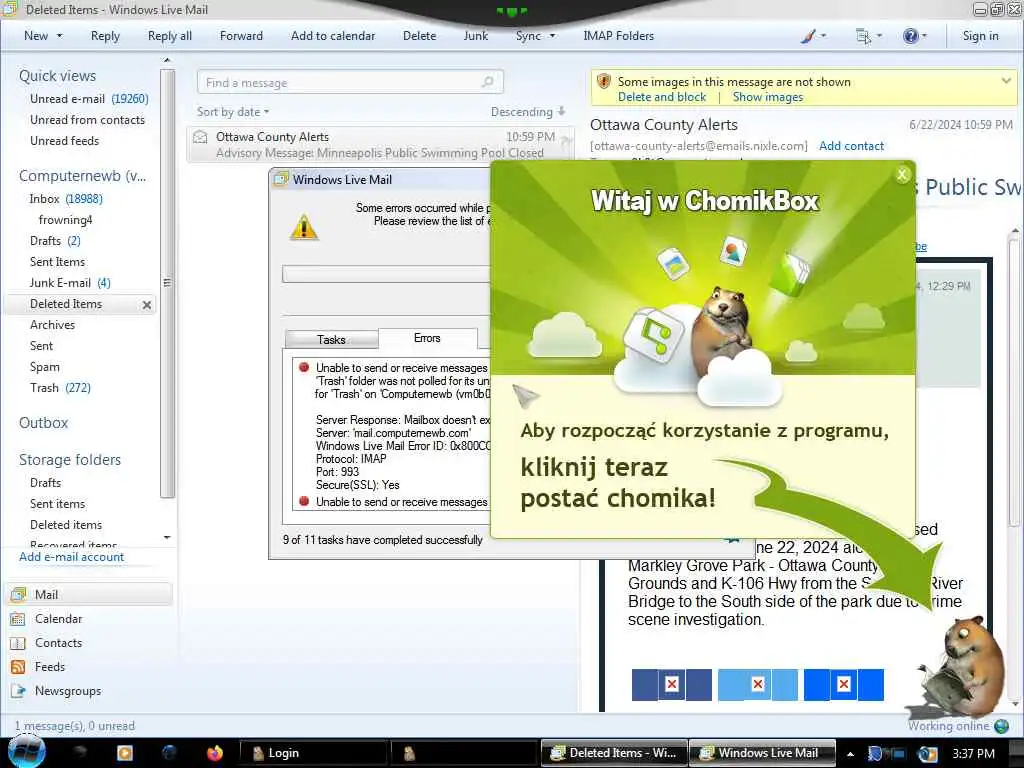Click the Find a message field
Image resolution: width=1024 pixels, height=768 pixels.
point(350,82)
